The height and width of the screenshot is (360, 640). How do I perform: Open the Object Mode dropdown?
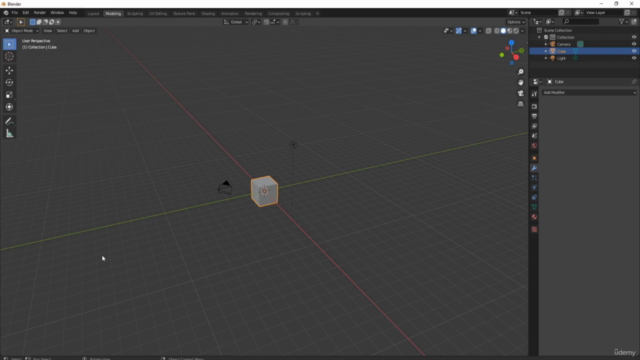pos(21,31)
